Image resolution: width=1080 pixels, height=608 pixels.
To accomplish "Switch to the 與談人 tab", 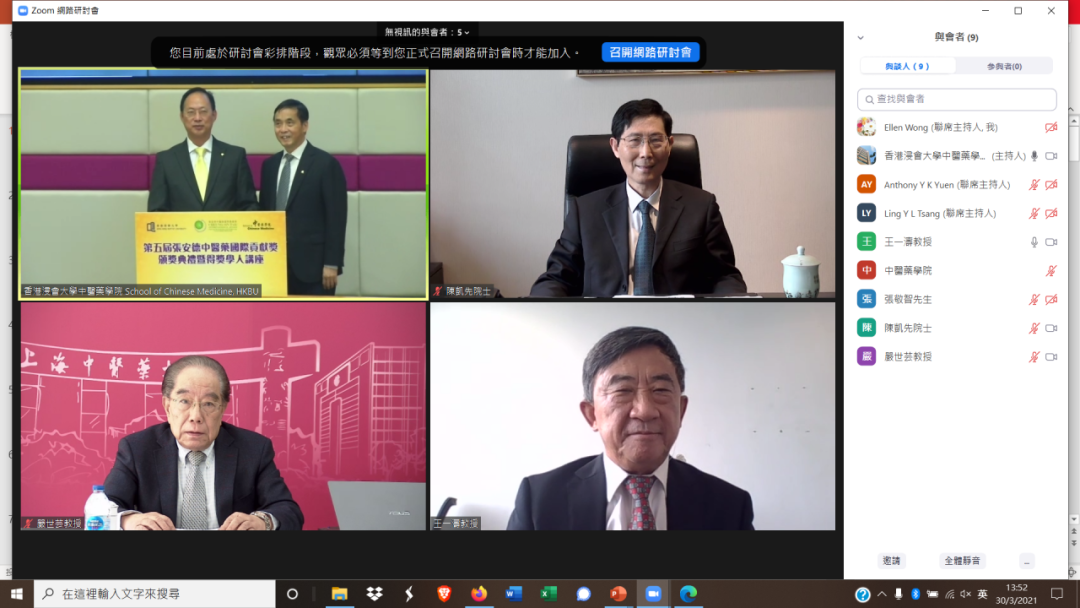I will pos(907,66).
